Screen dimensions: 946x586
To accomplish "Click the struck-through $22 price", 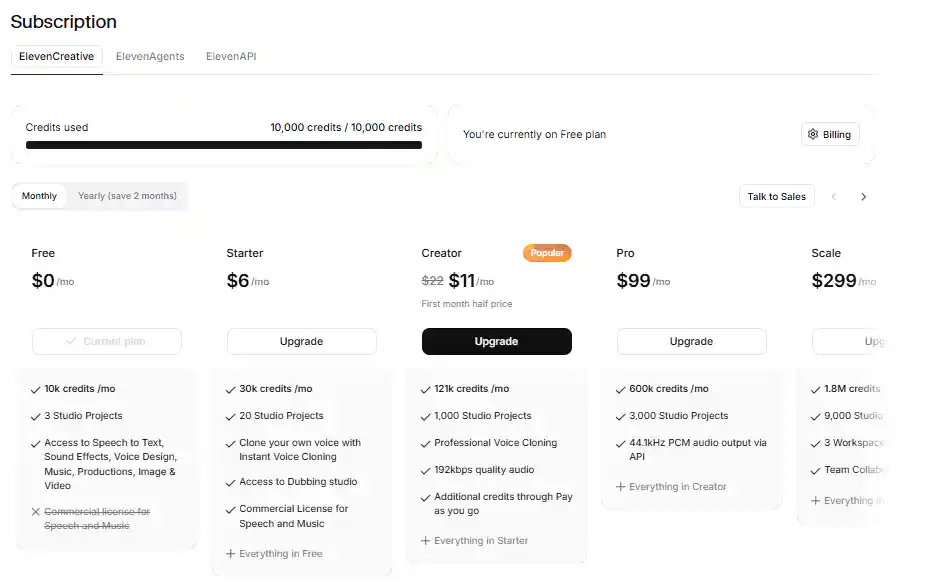I will pyautogui.click(x=433, y=281).
